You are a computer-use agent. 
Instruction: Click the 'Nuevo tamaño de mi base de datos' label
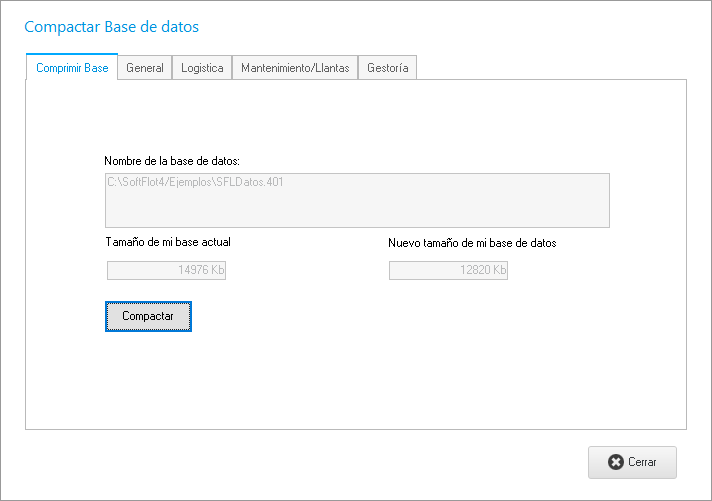tap(472, 243)
